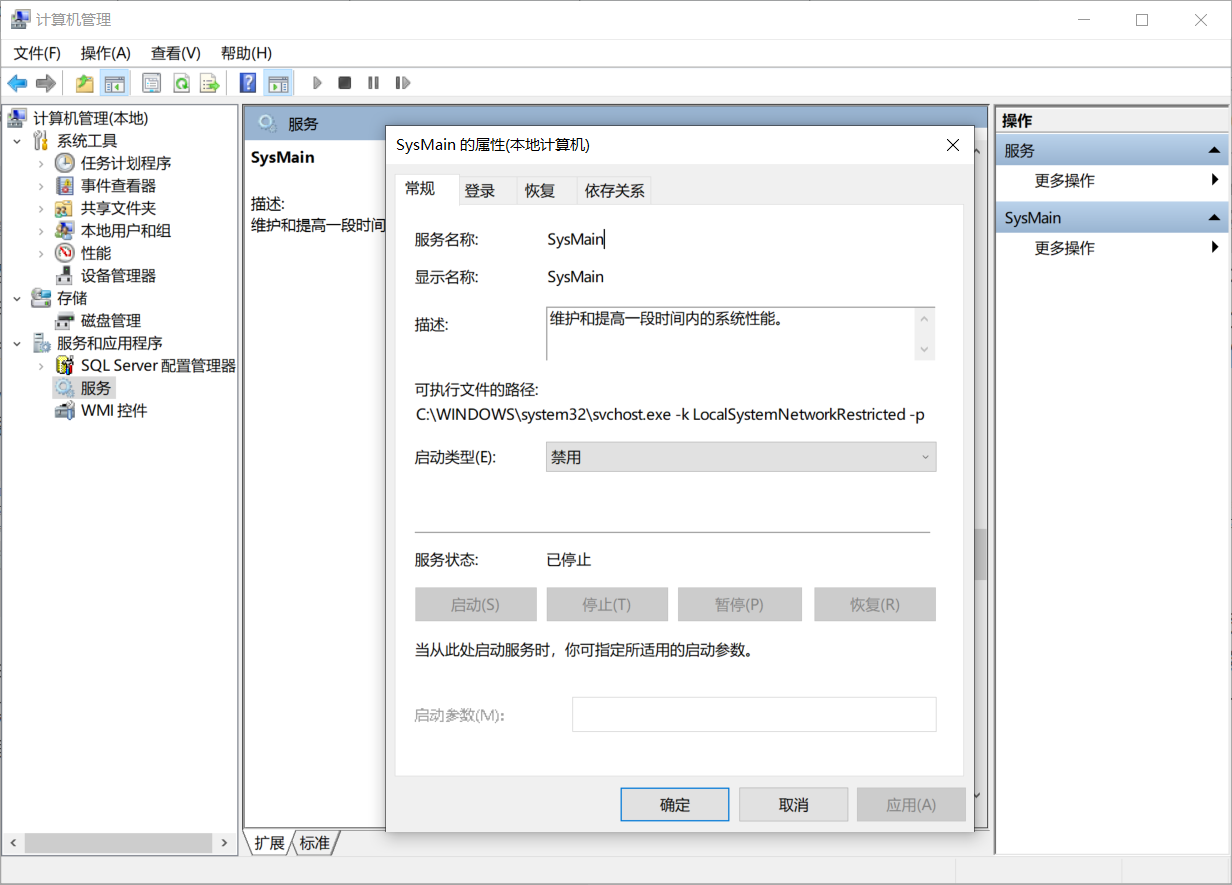This screenshot has width=1232, height=885.
Task: Toggle the show/hide action pane icon
Action: coord(278,83)
